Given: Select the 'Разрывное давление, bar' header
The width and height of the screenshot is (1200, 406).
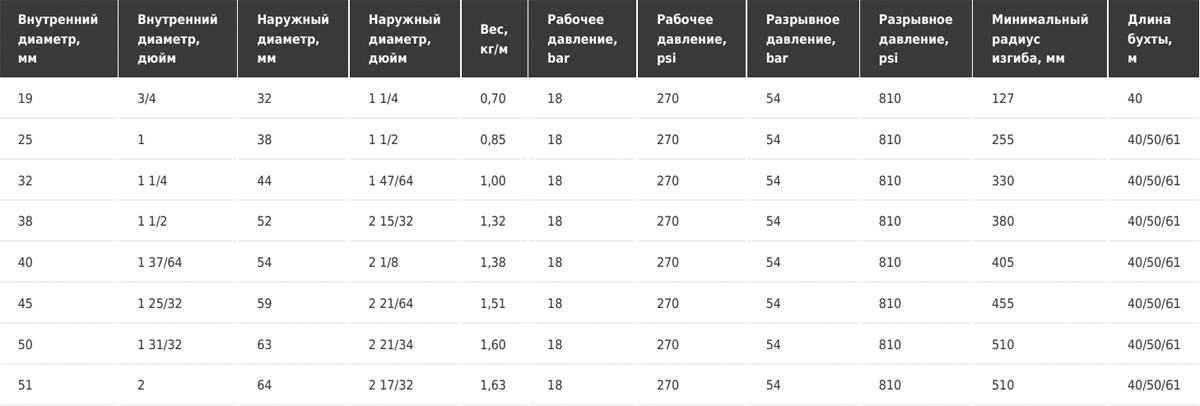Looking at the screenshot, I should click(x=804, y=39).
